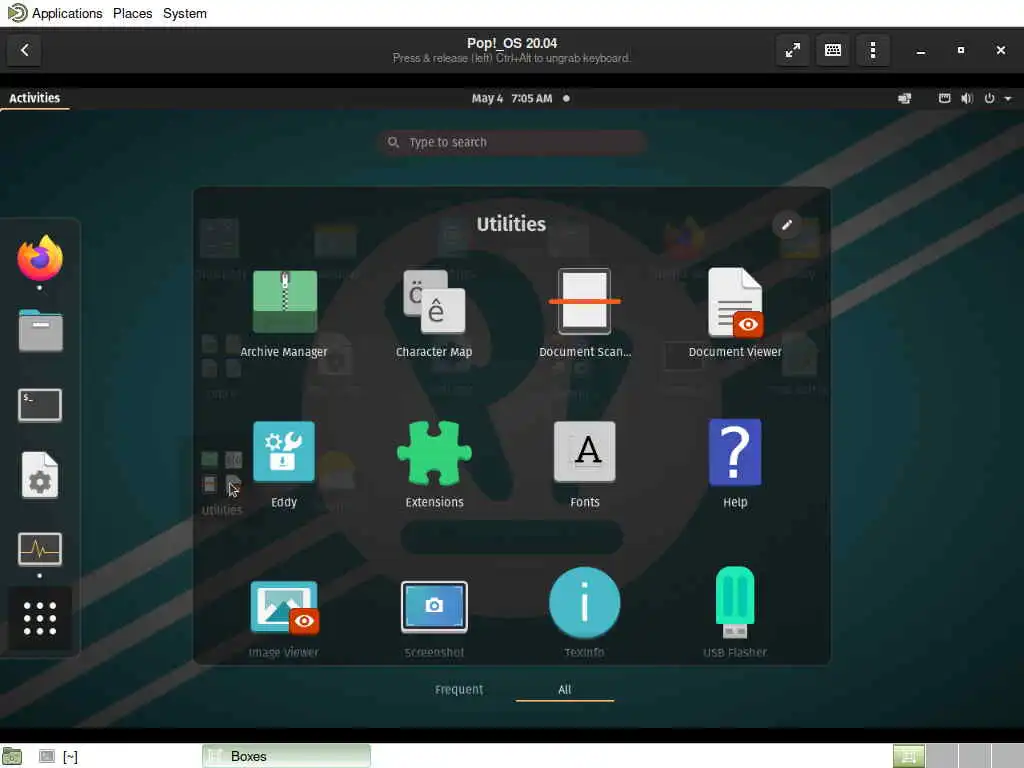1024x768 pixels.
Task: Click the Activities button
Action: tap(35, 98)
